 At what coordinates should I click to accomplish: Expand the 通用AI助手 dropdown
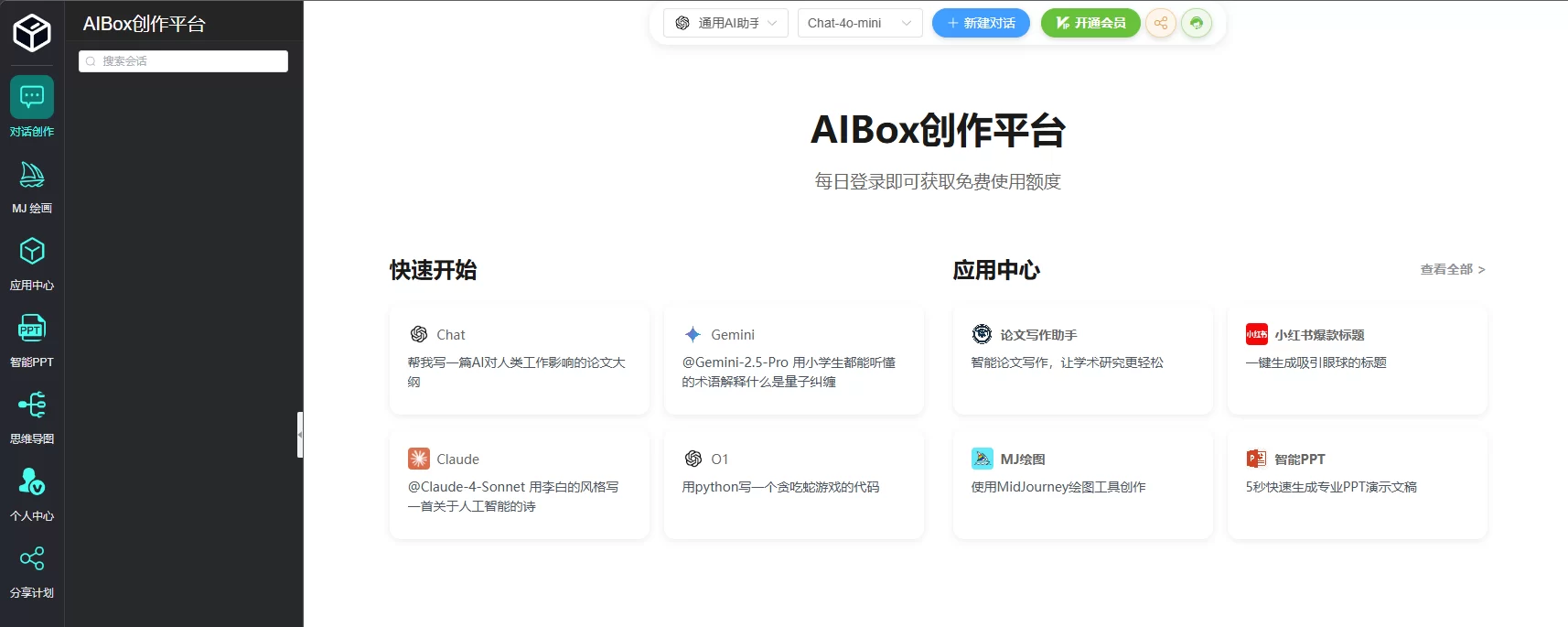pos(726,23)
